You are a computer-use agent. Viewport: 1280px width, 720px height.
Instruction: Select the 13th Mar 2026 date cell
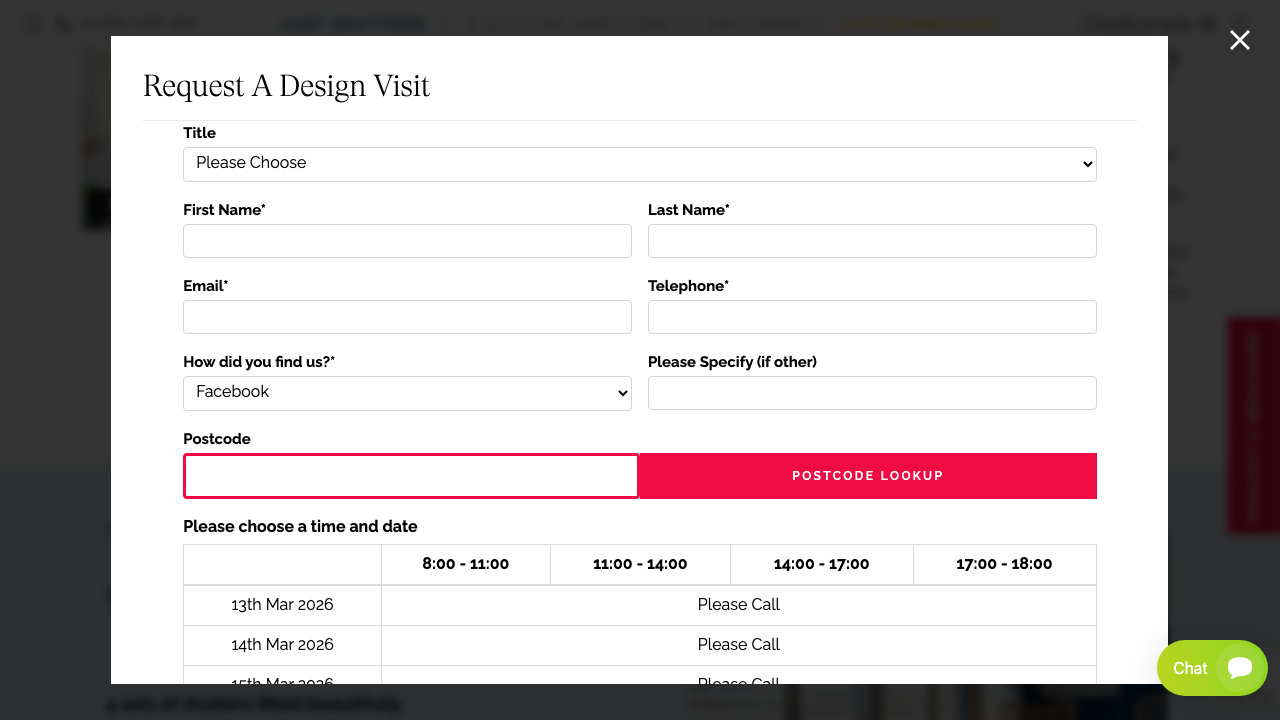pyautogui.click(x=282, y=605)
